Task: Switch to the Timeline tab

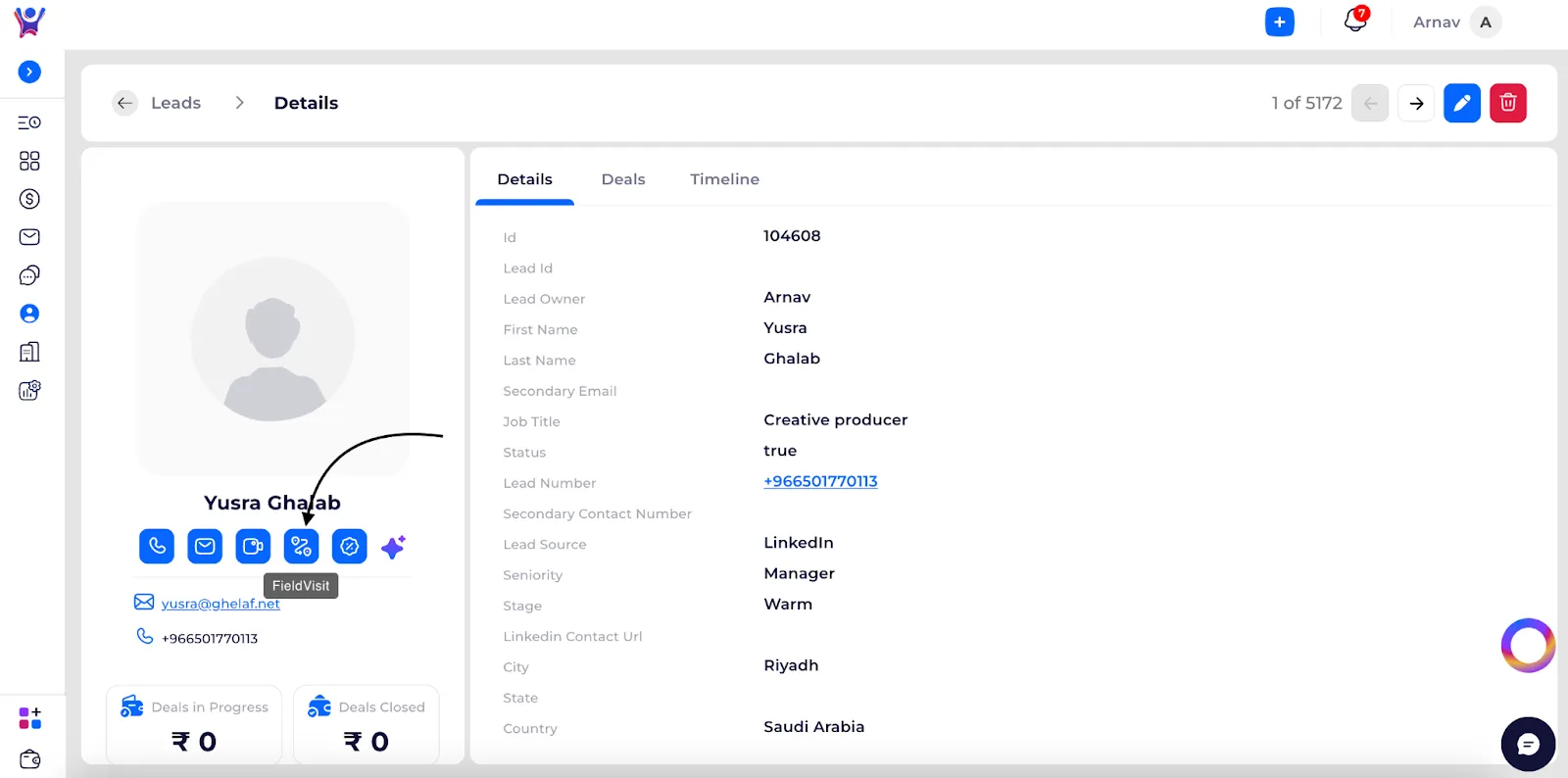Action: tap(724, 179)
